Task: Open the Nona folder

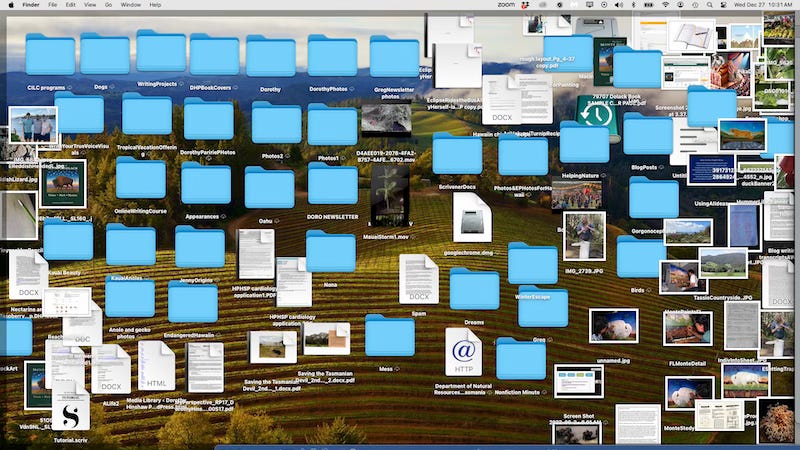Action: click(331, 251)
